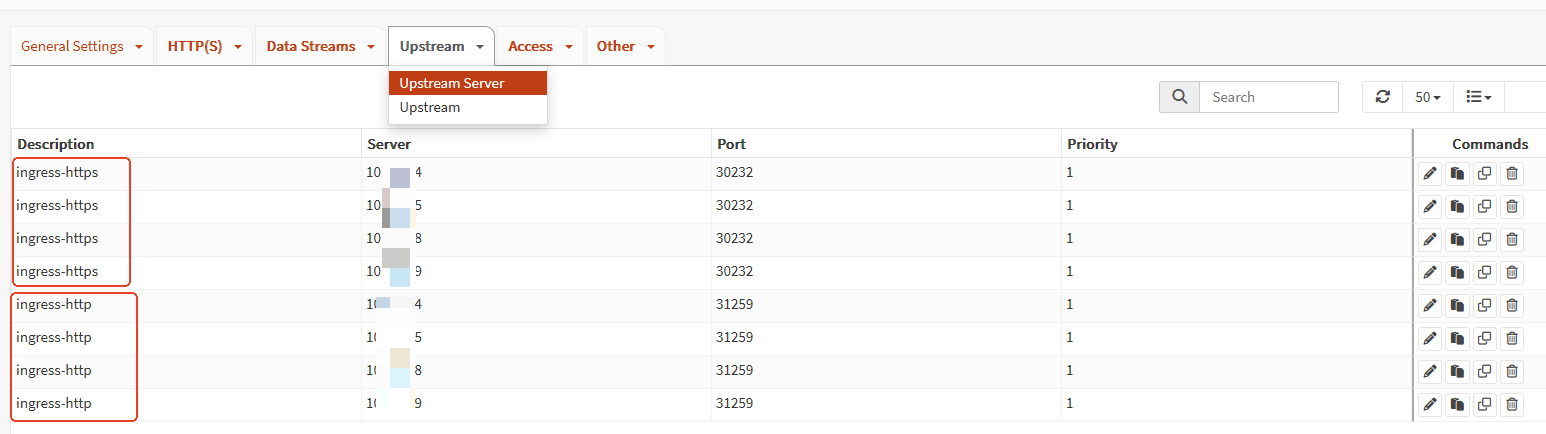Open the HTTP(S) tab dropdown
Viewport: 1546px width, 434px height.
tap(204, 47)
